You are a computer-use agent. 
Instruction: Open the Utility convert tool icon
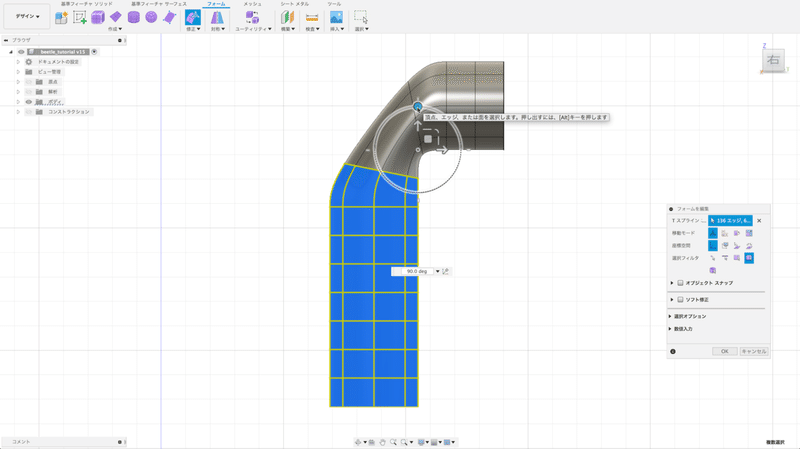click(252, 17)
